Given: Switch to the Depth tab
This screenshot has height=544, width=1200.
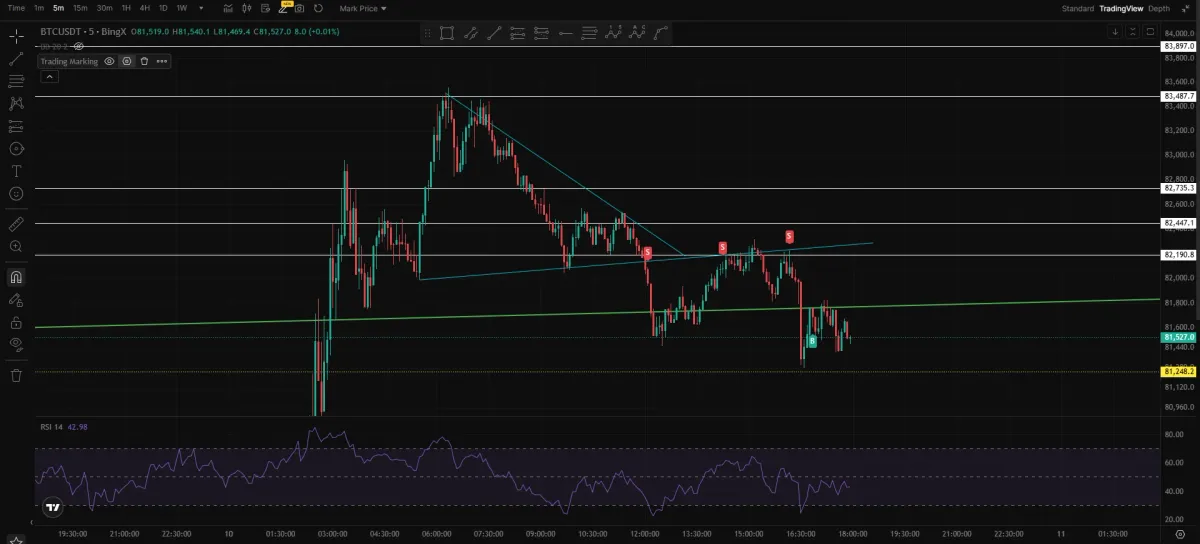Looking at the screenshot, I should point(1158,8).
